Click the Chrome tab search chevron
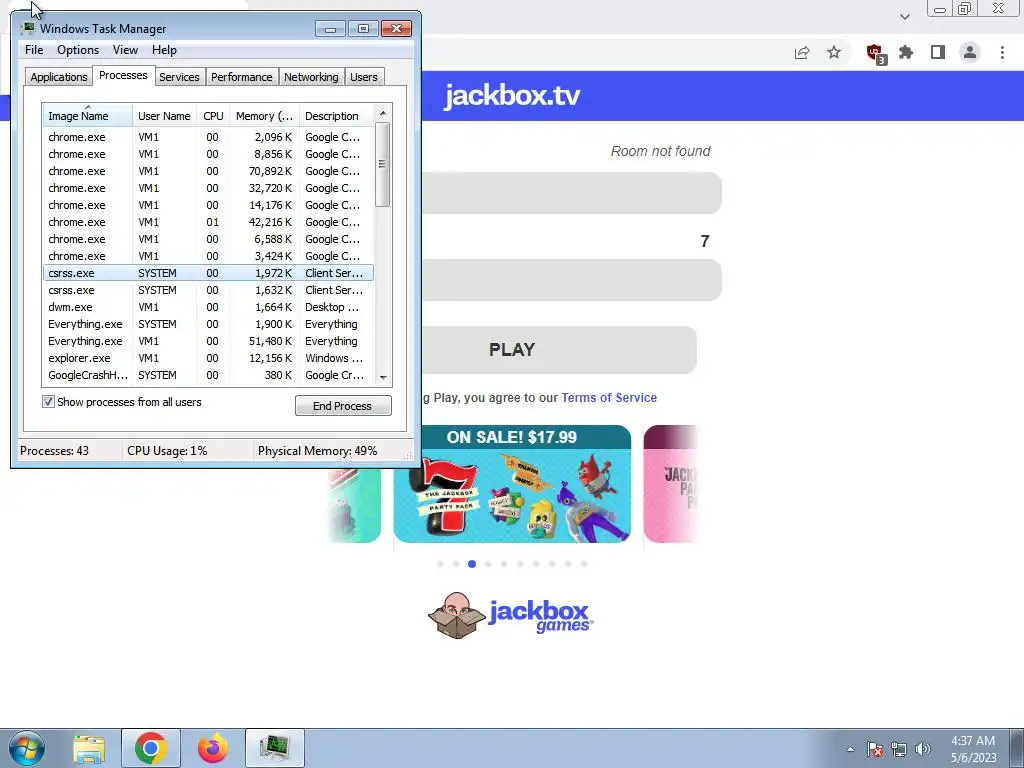 [x=904, y=16]
